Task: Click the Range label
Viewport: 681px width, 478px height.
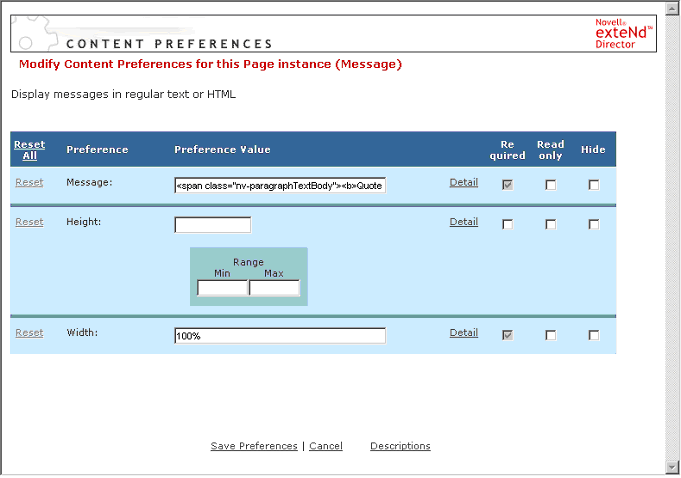Action: point(248,262)
